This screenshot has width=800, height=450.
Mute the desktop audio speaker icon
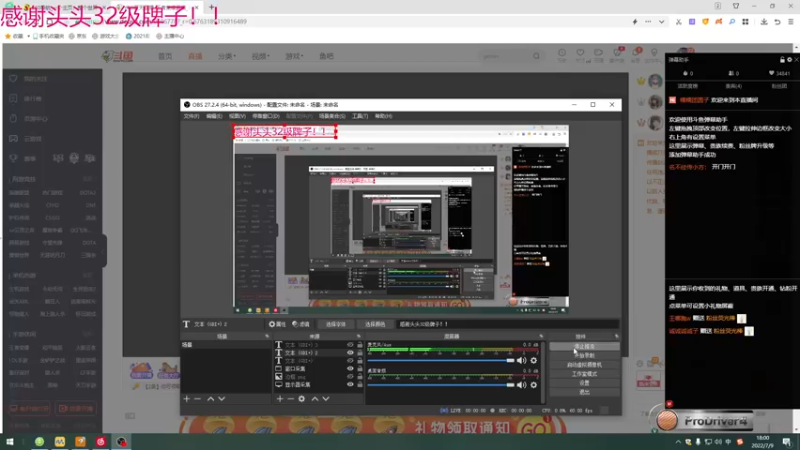521,385
